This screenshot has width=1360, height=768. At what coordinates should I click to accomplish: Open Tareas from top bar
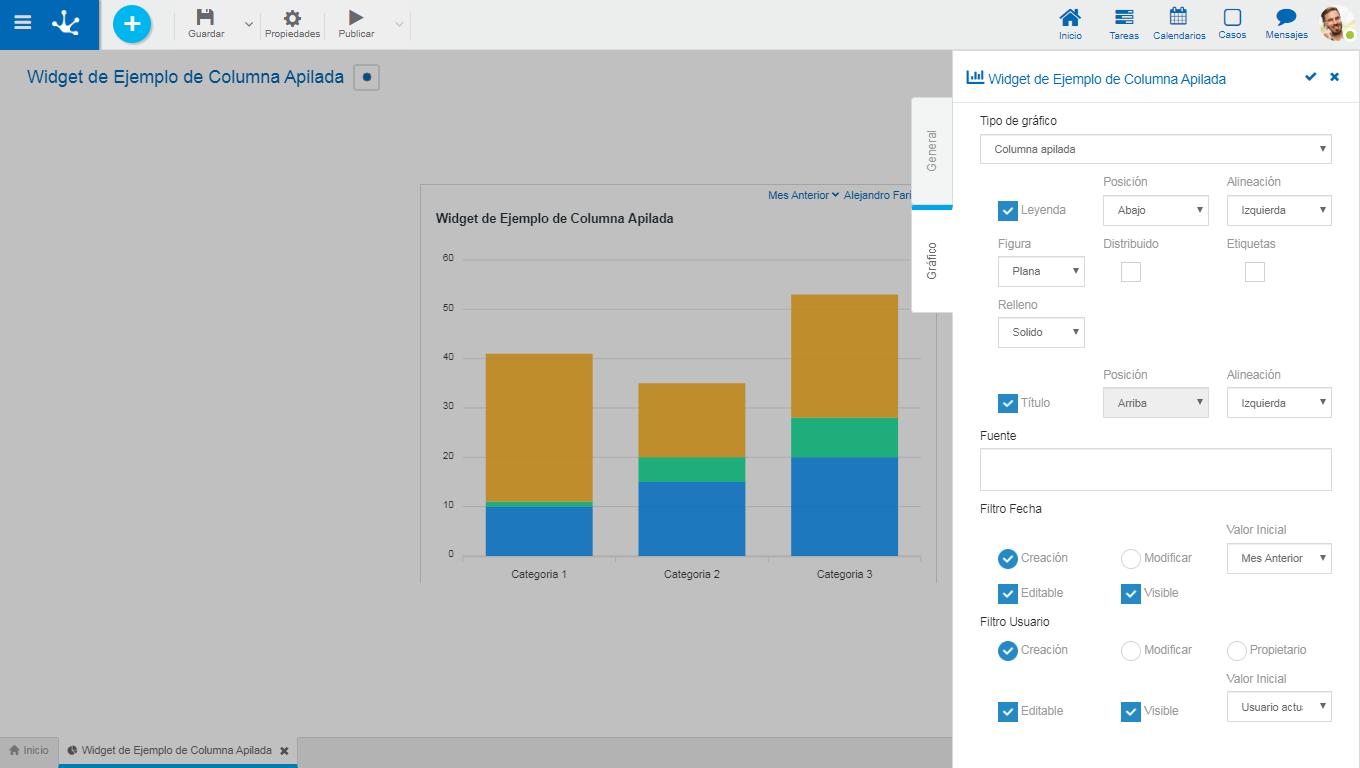(x=1124, y=24)
